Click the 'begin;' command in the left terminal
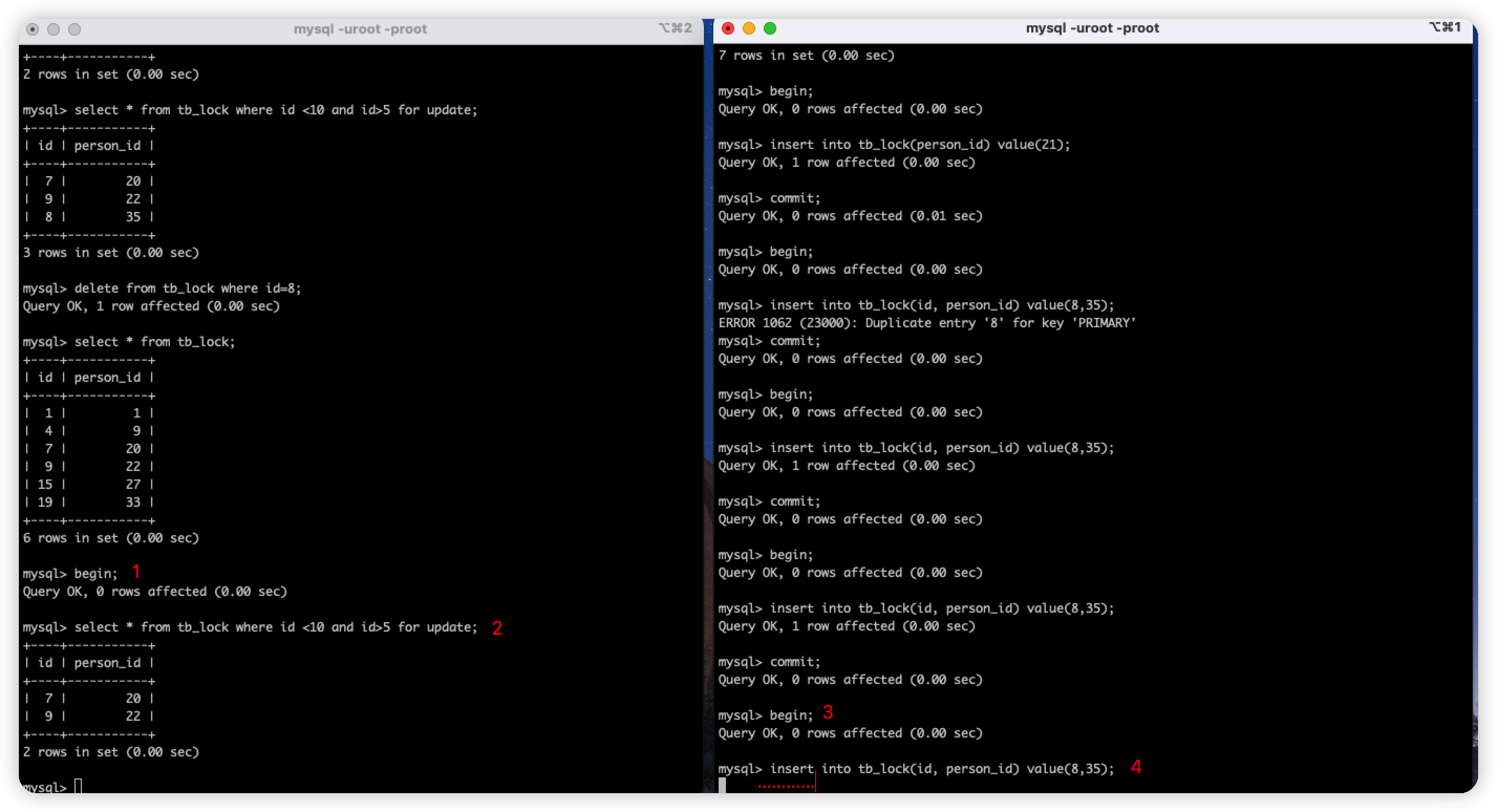Viewport: 1497px width, 812px height. click(x=70, y=574)
